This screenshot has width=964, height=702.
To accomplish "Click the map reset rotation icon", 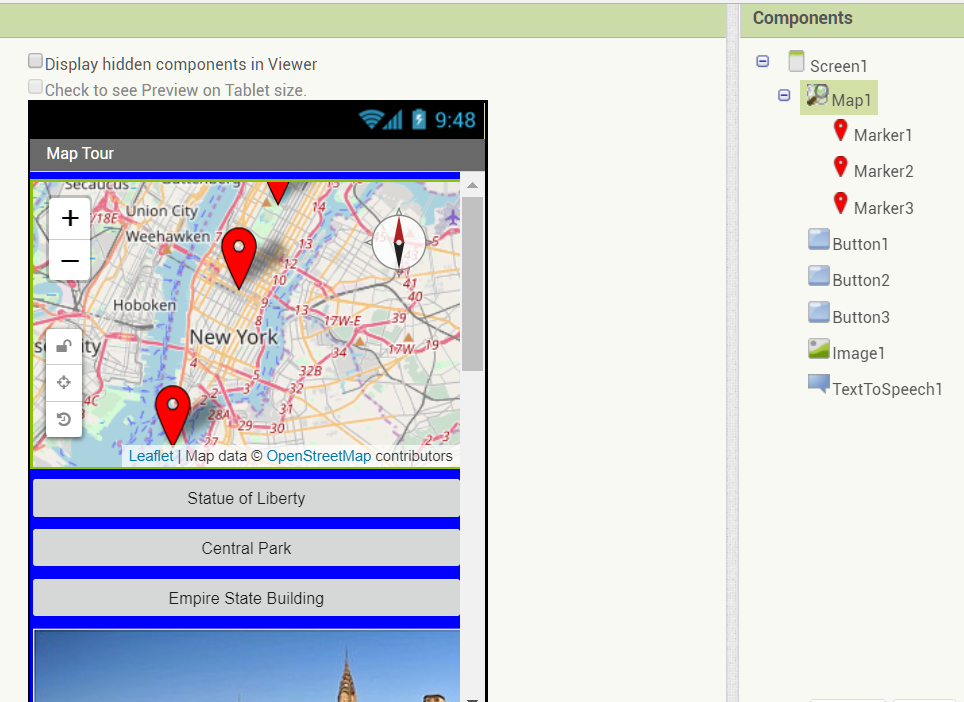I will pyautogui.click(x=64, y=419).
